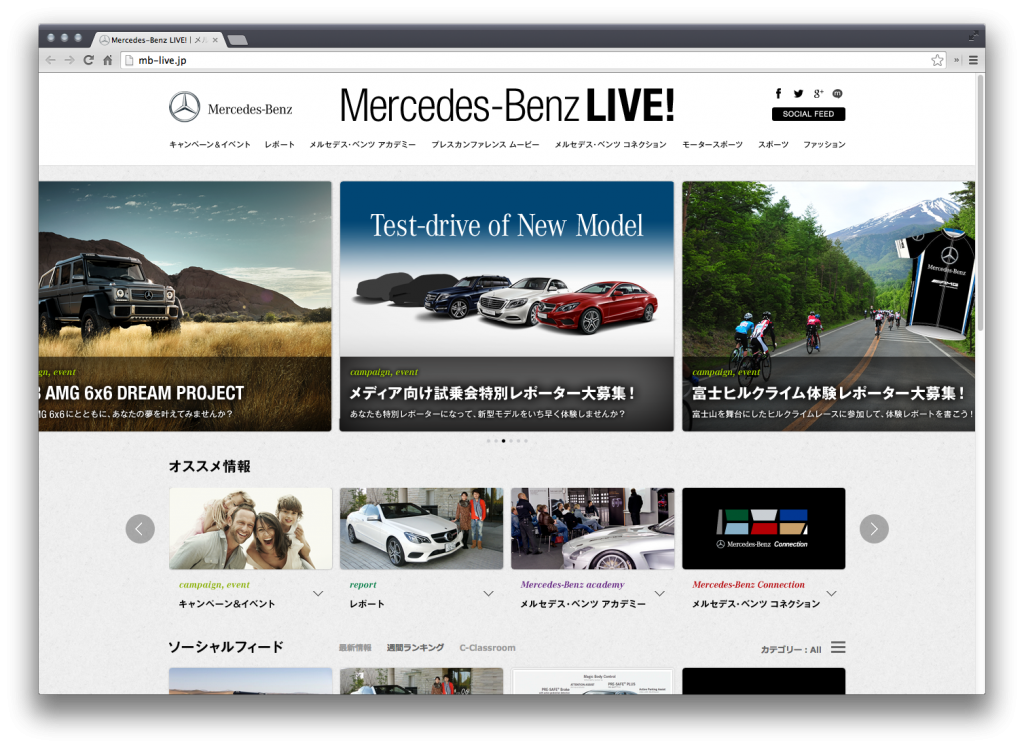
Task: Open メルセデス・ベンツ コネクション navigation item
Action: click(611, 144)
